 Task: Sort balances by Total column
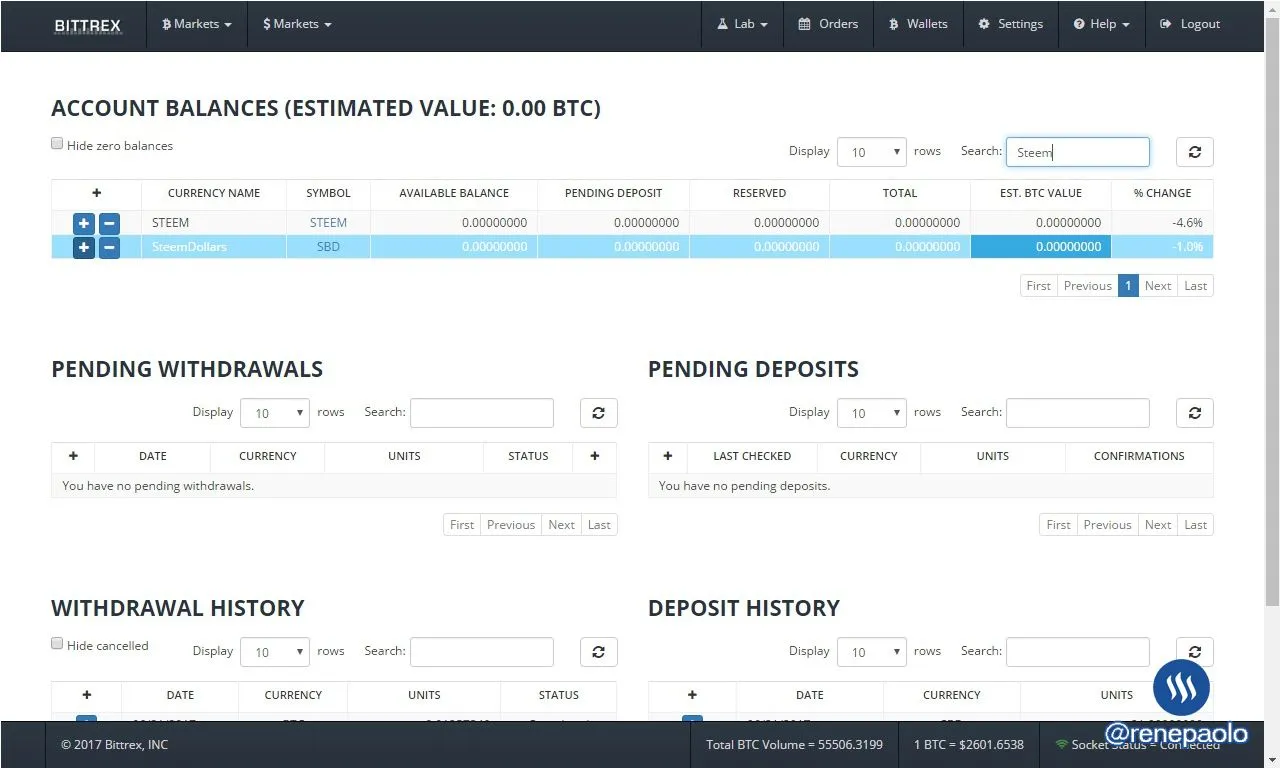pos(900,193)
